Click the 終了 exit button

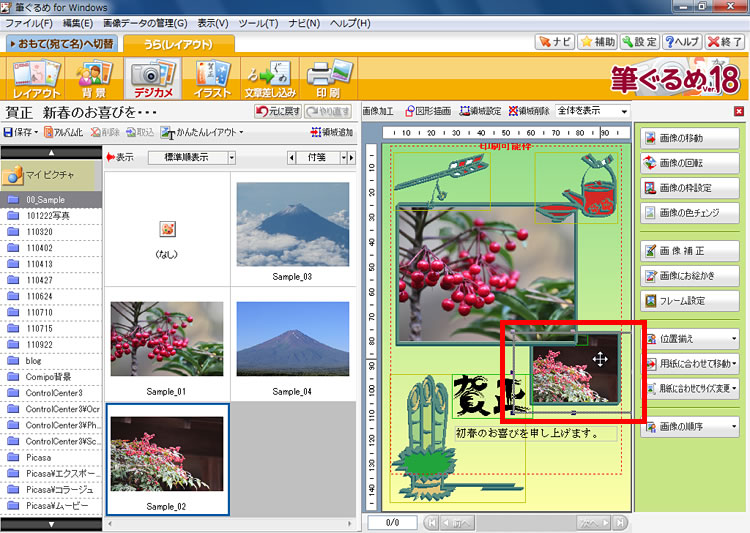[725, 42]
